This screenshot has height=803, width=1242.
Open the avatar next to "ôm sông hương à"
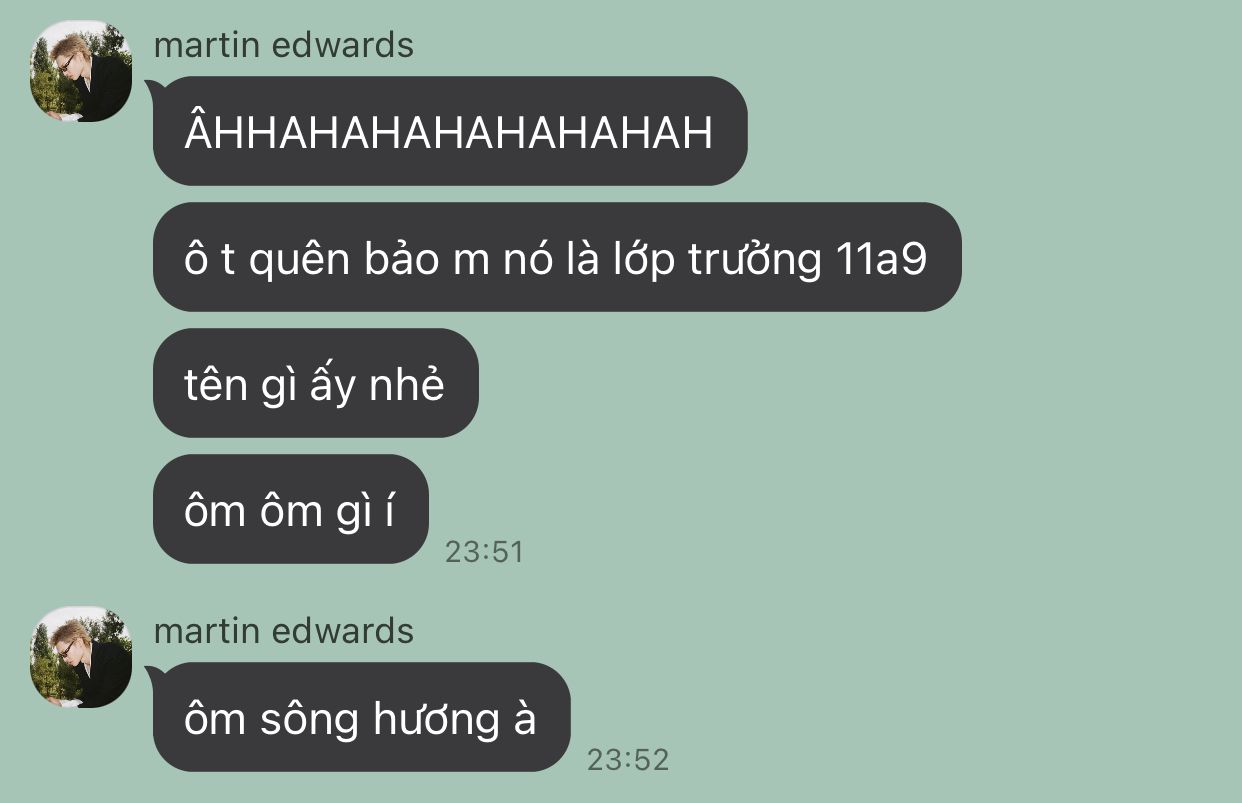point(81,657)
